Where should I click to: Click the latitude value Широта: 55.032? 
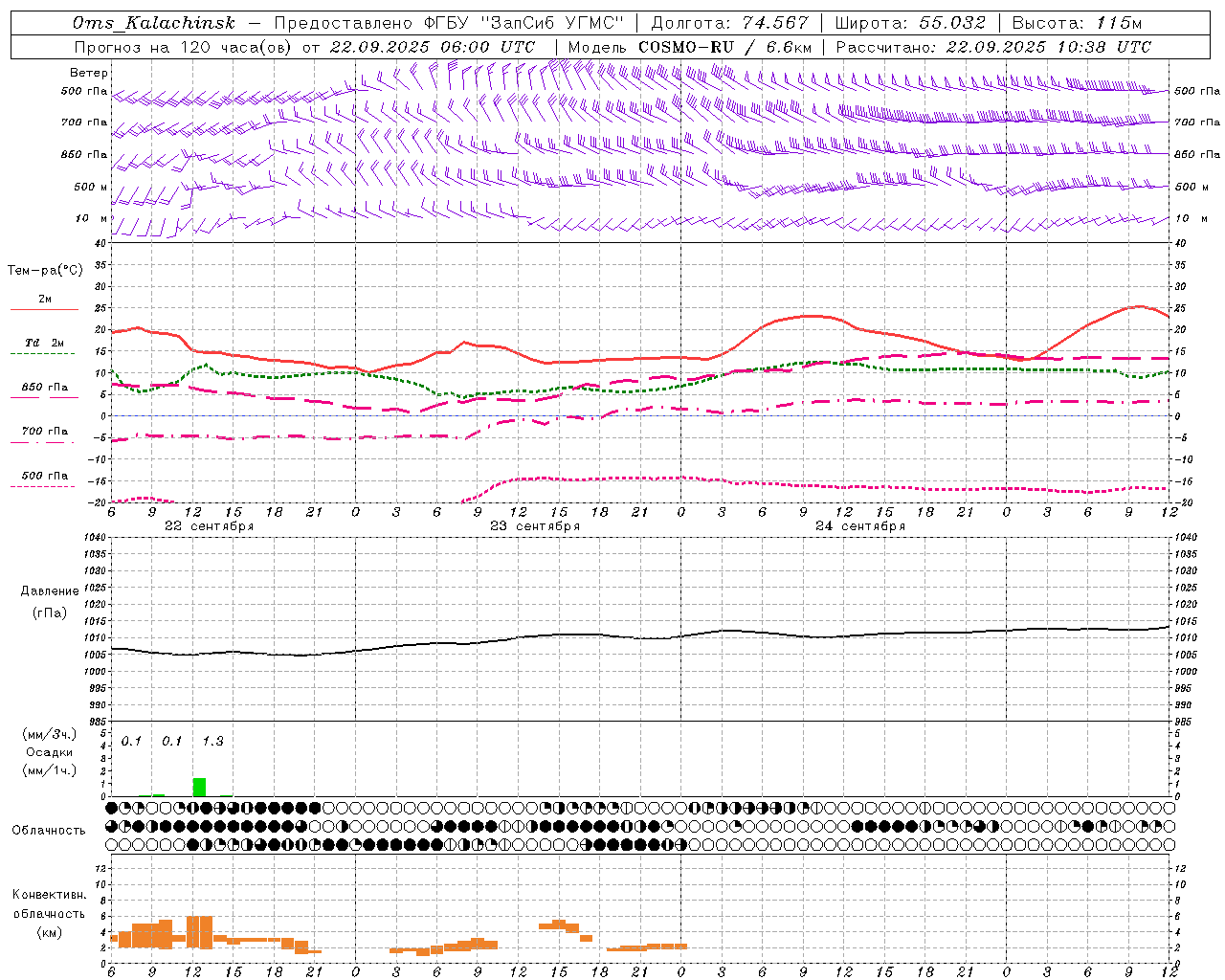click(x=910, y=23)
